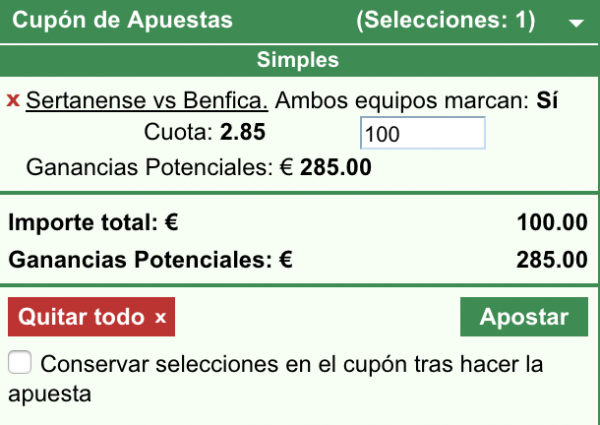The width and height of the screenshot is (600, 425).
Task: Click the Conservar selecciones label text
Action: point(290,365)
